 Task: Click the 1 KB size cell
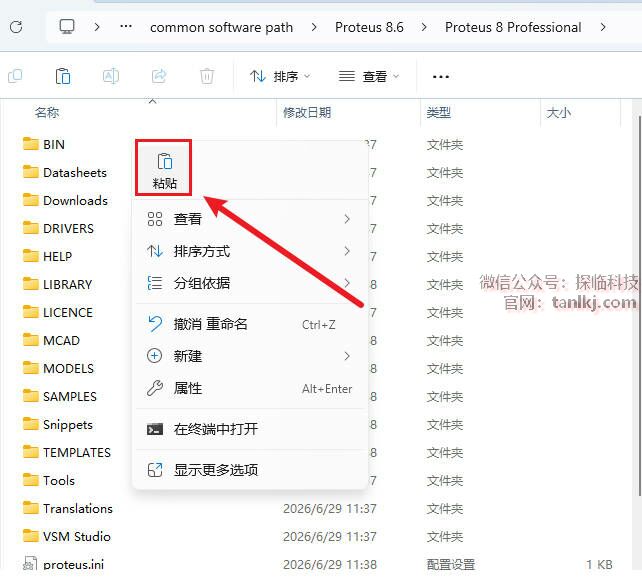(x=599, y=564)
